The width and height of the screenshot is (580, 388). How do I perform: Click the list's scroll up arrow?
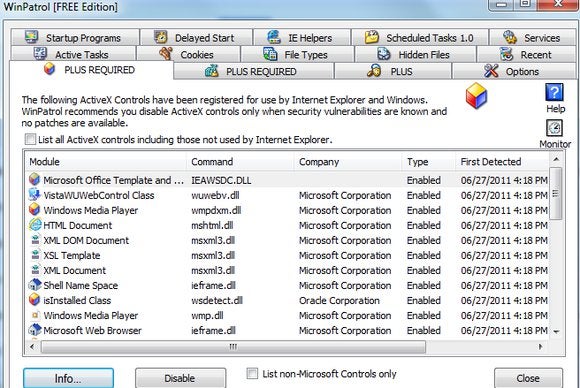coord(556,159)
